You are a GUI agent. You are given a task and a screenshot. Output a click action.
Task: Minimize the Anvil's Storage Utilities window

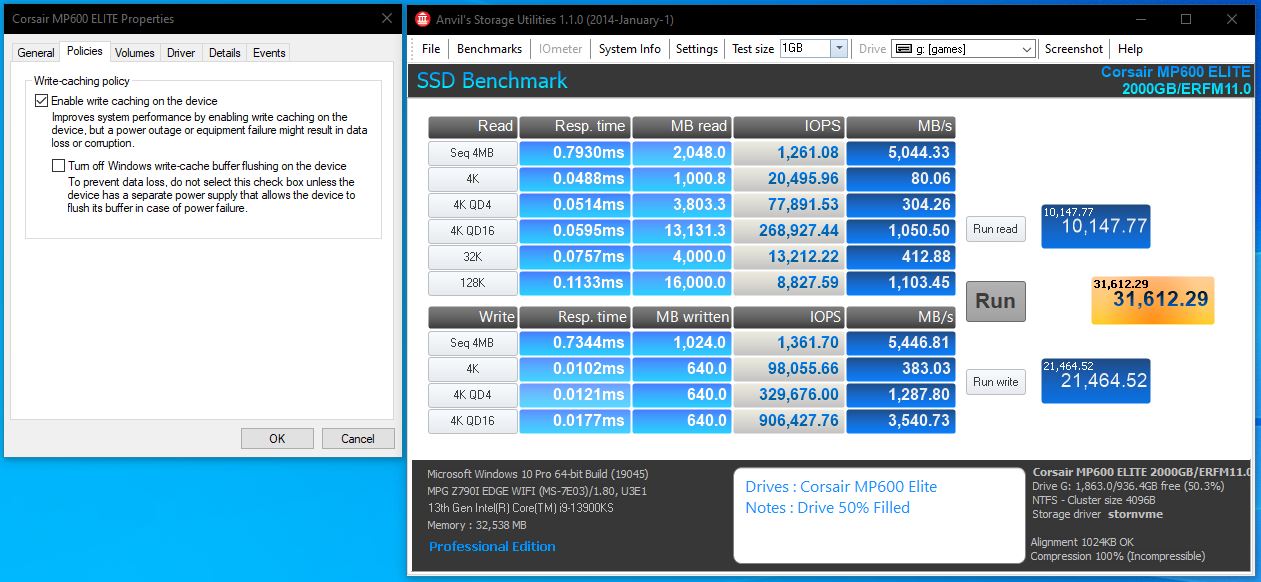(x=1140, y=19)
